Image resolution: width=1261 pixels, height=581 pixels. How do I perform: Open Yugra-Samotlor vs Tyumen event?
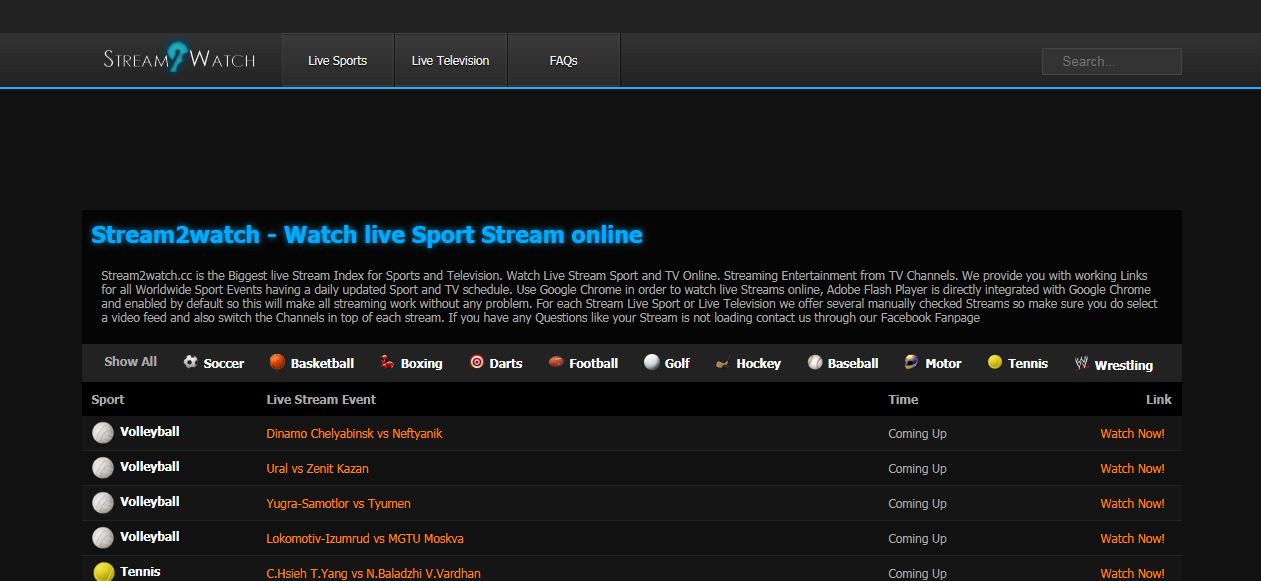[x=338, y=503]
